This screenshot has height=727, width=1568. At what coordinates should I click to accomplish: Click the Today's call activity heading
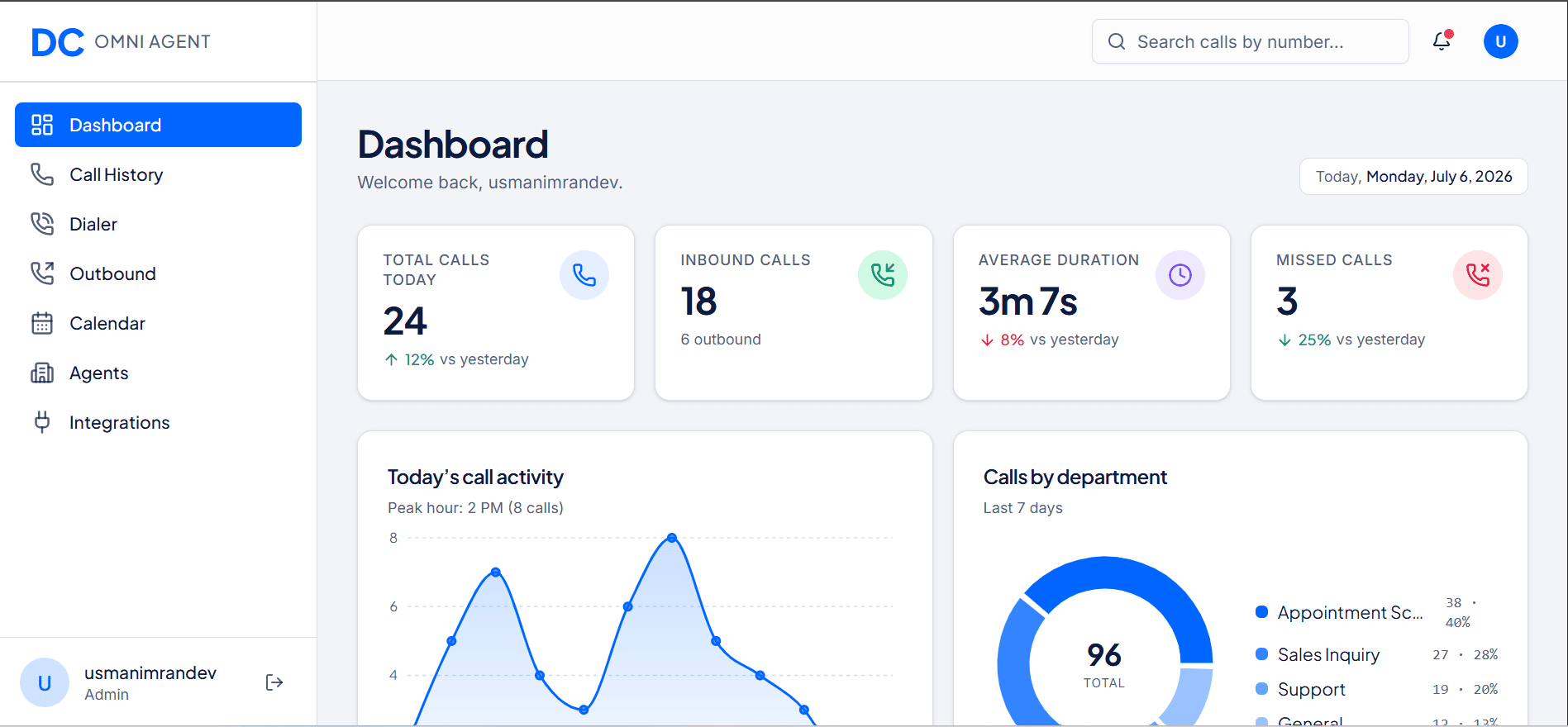[x=475, y=477]
